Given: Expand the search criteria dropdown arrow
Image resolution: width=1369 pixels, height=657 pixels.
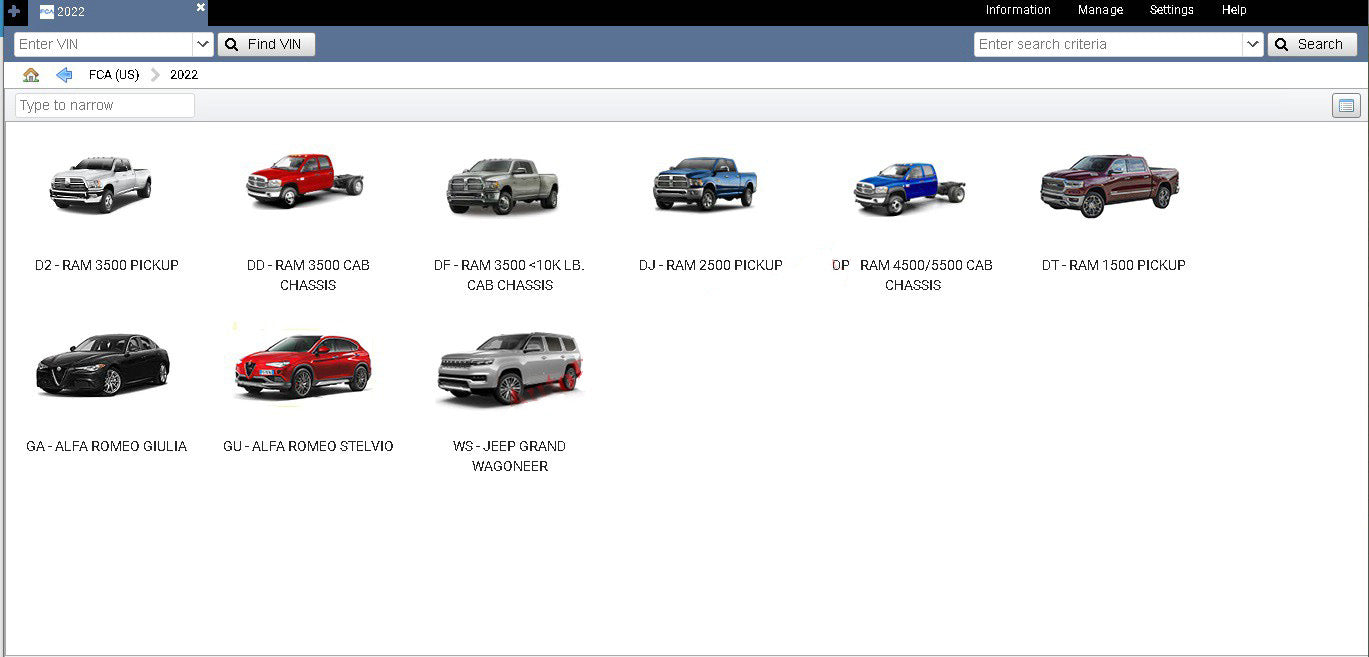Looking at the screenshot, I should click(1253, 44).
